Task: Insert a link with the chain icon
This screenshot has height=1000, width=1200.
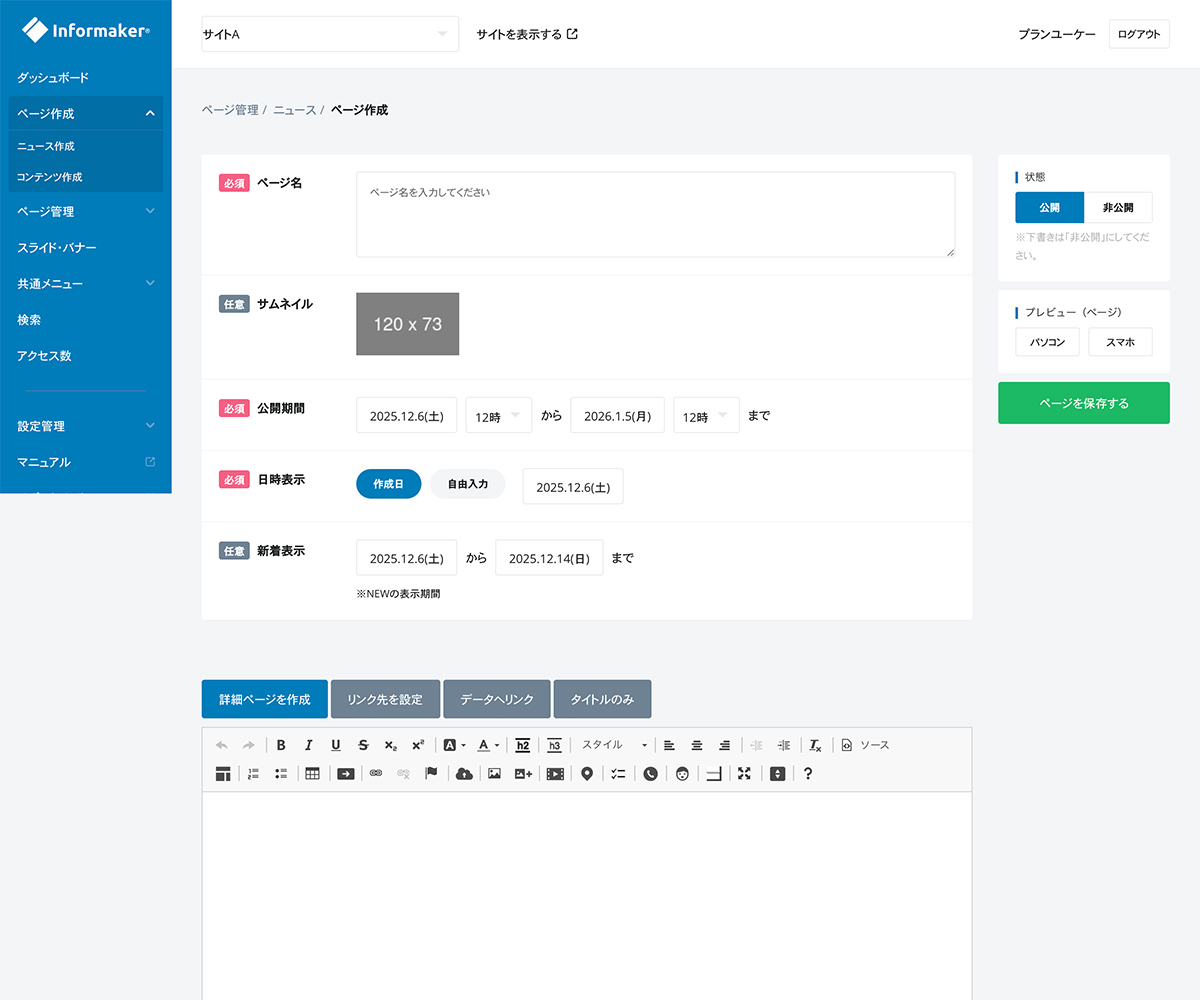Action: 376,773
